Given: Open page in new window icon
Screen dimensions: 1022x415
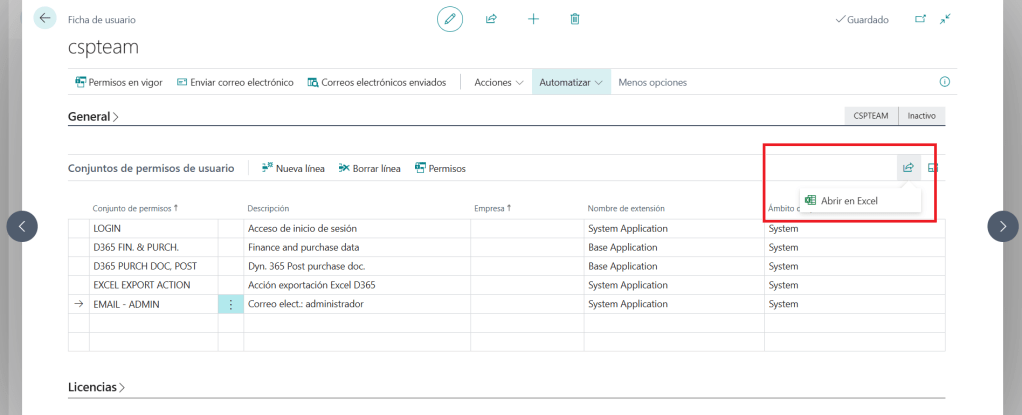Looking at the screenshot, I should click(920, 19).
